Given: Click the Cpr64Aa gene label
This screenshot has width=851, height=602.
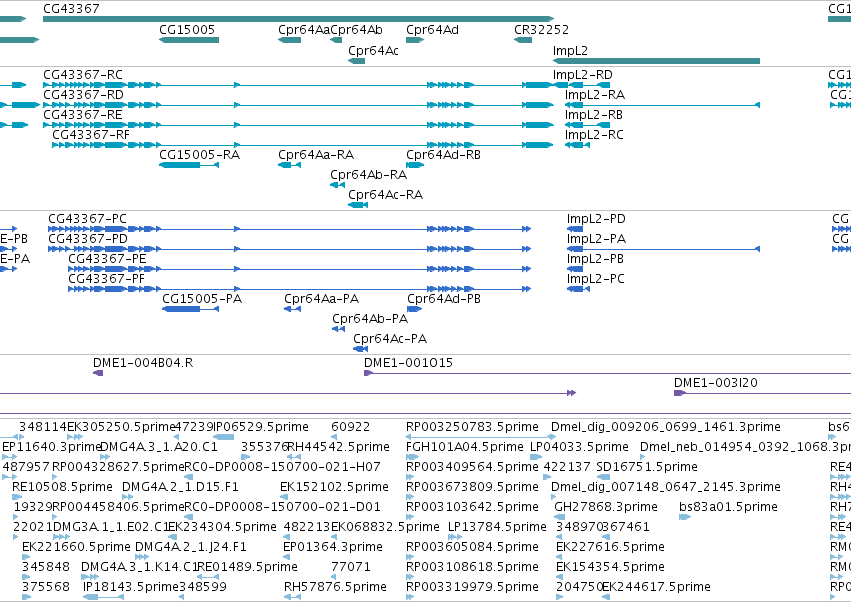Looking at the screenshot, I should 303,30.
